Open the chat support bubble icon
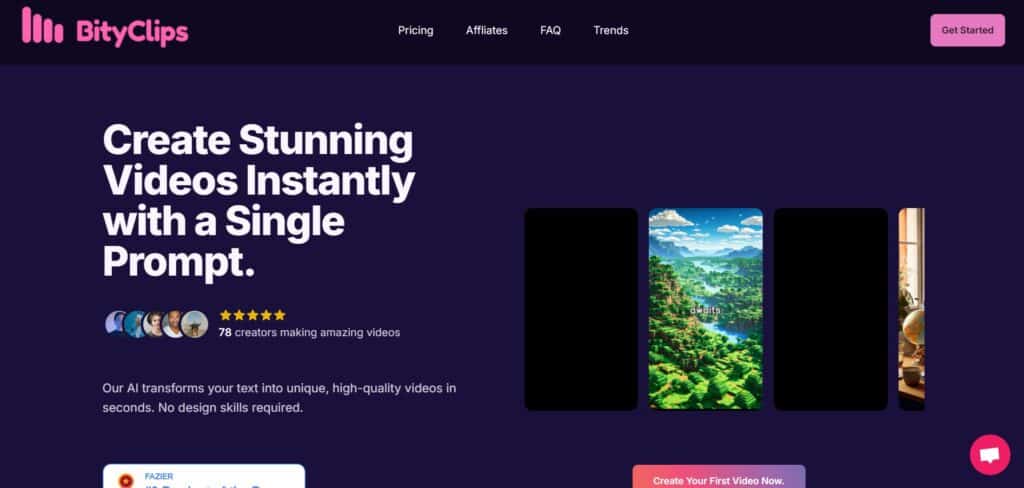 pos(989,455)
